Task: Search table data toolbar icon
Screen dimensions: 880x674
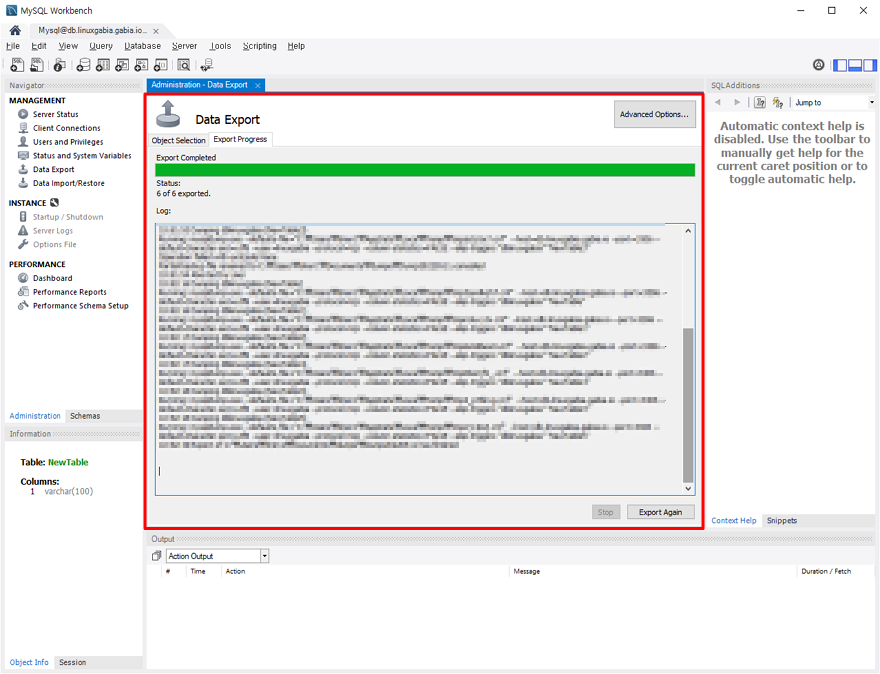Action: tap(184, 65)
